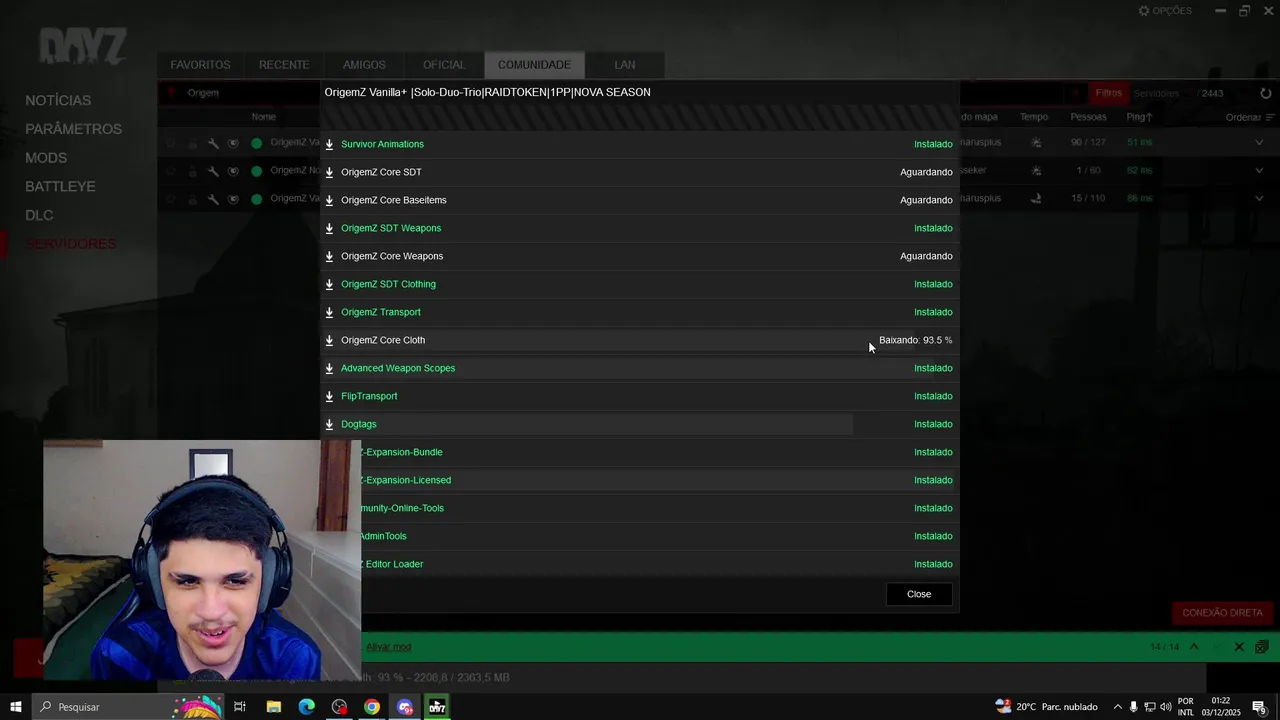Click download icon beside Survivor Animations
Image resolution: width=1280 pixels, height=720 pixels.
(x=329, y=144)
